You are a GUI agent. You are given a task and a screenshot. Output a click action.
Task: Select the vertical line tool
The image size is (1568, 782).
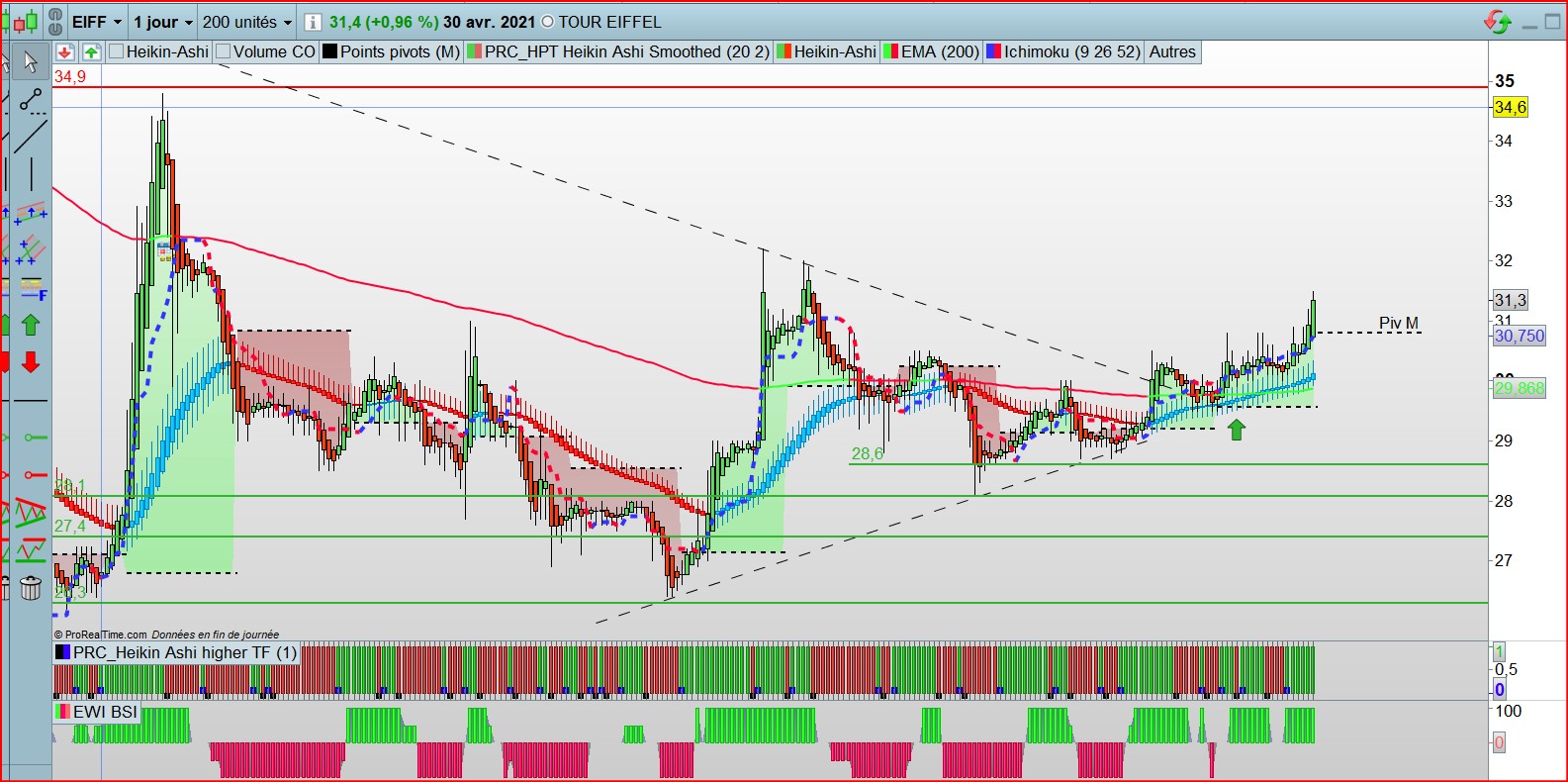(x=31, y=173)
